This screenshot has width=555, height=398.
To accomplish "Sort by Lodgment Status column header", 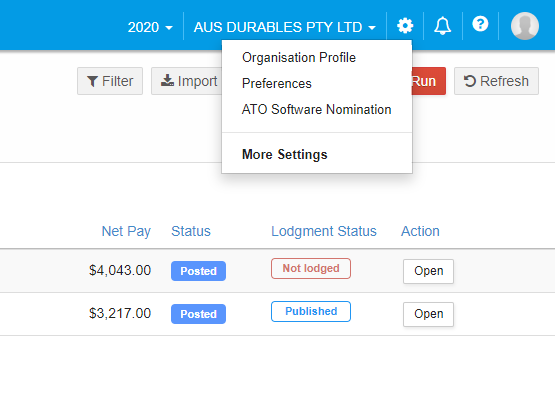I will [324, 231].
